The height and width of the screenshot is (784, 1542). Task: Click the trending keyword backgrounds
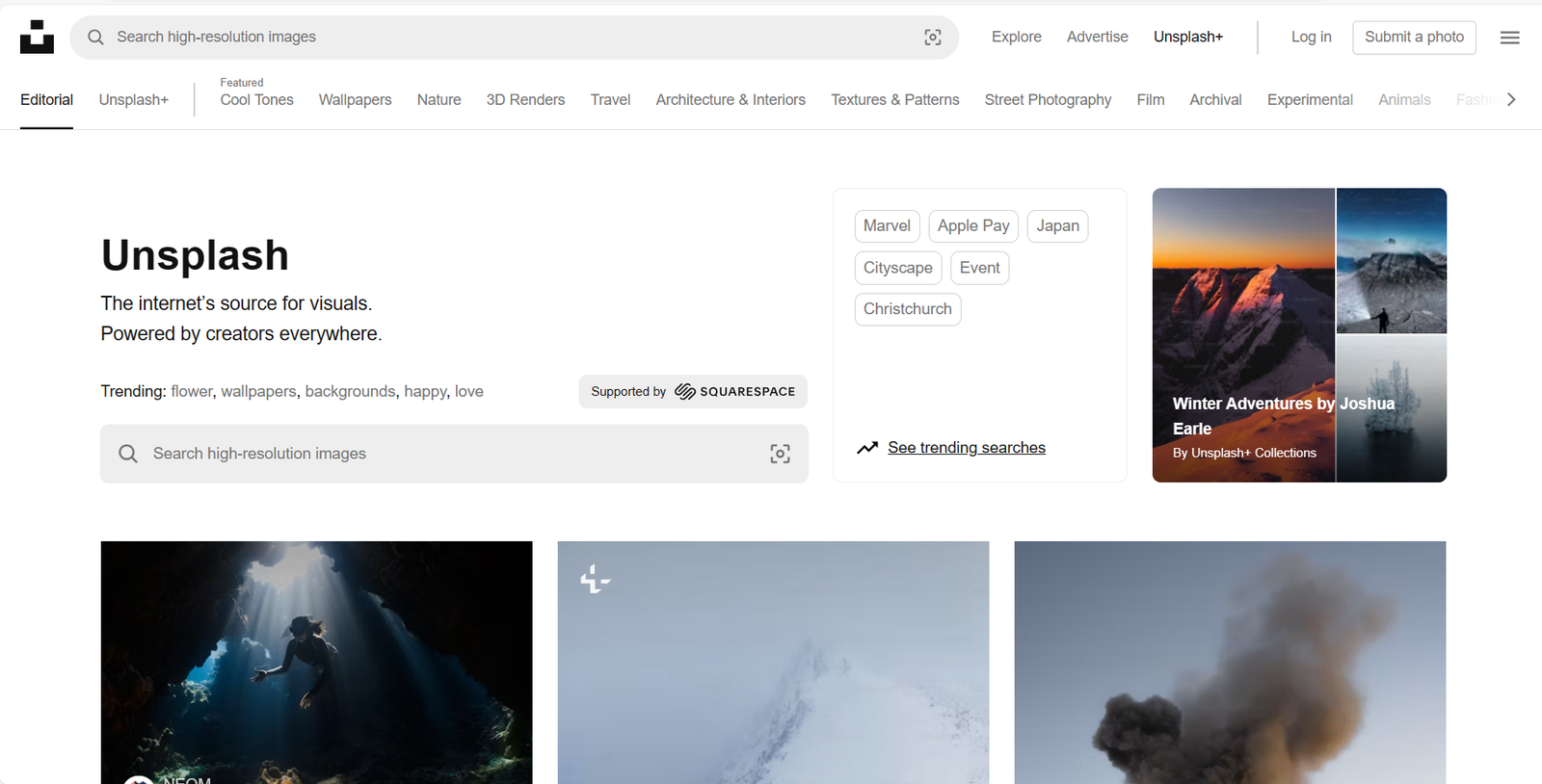point(350,391)
